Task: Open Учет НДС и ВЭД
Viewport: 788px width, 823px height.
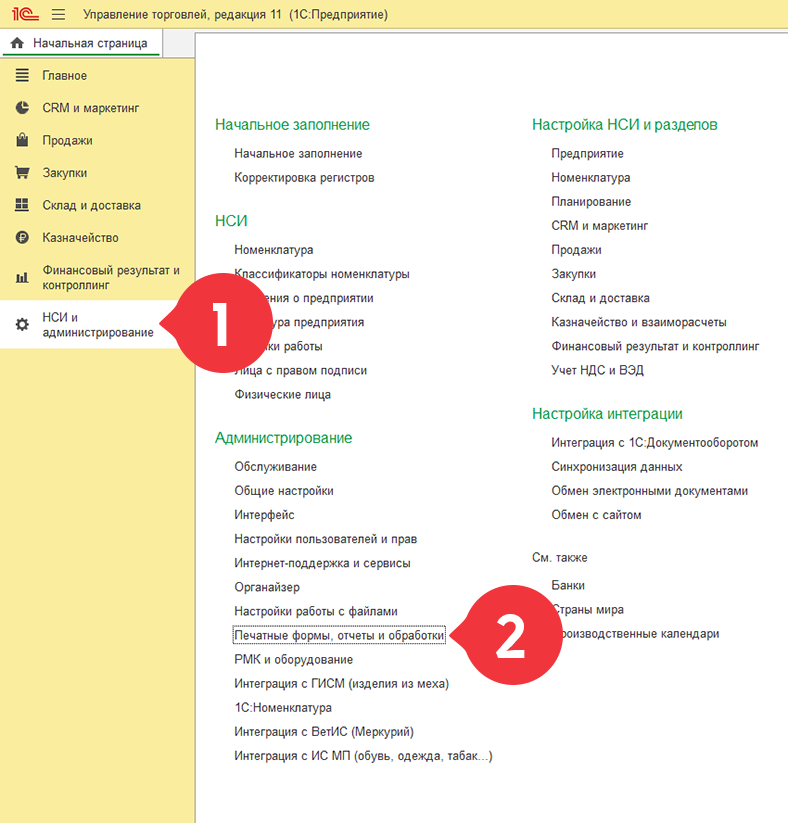Action: [597, 371]
